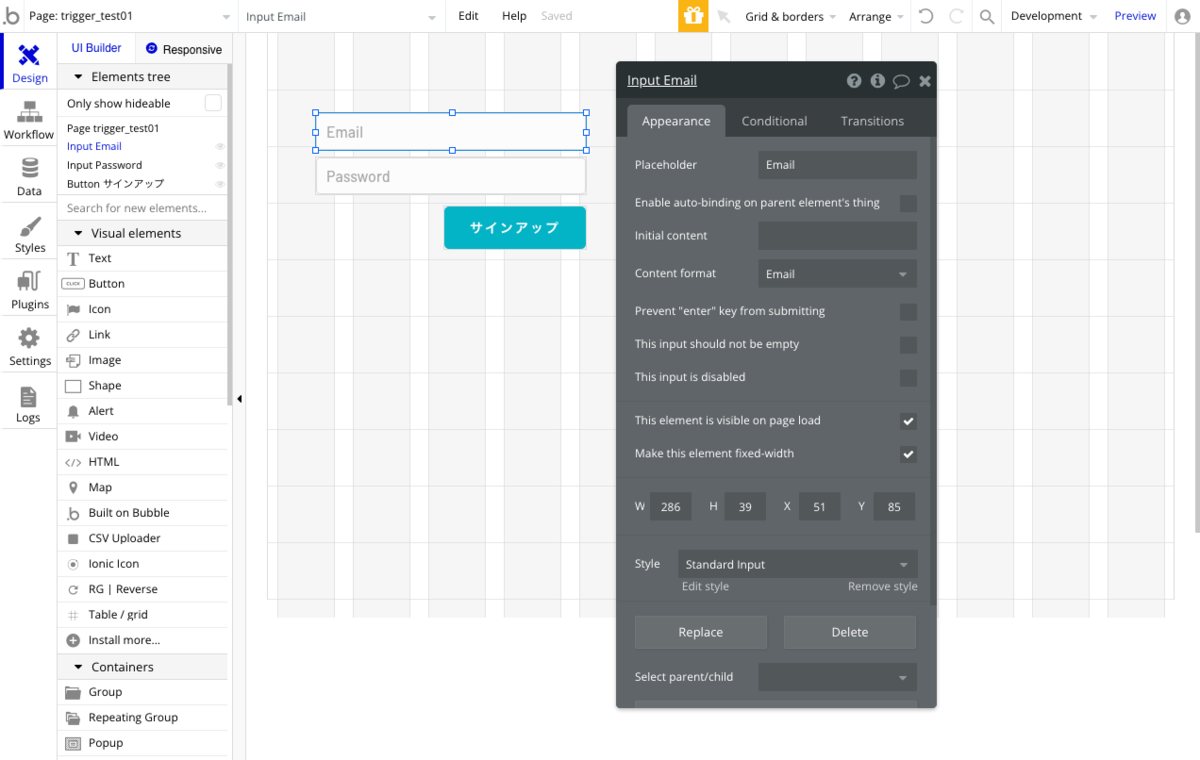Open the Grid & borders dropdown
This screenshot has height=760, width=1200.
(x=790, y=17)
